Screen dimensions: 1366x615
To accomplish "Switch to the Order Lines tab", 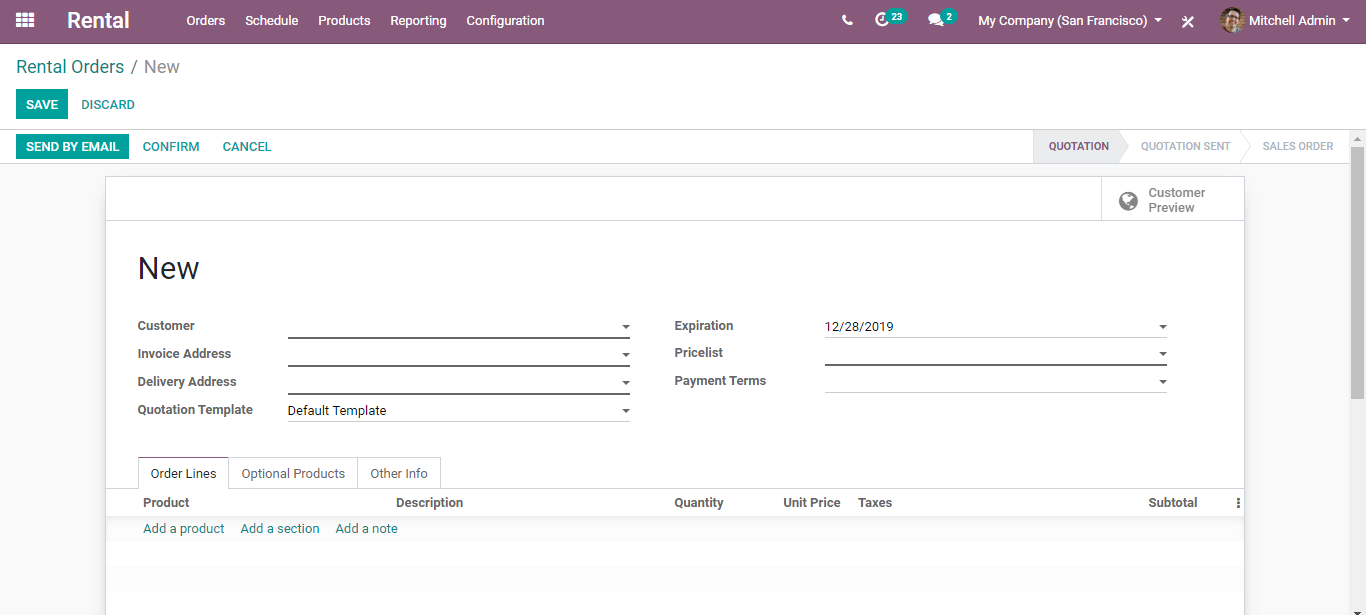I will pyautogui.click(x=184, y=473).
